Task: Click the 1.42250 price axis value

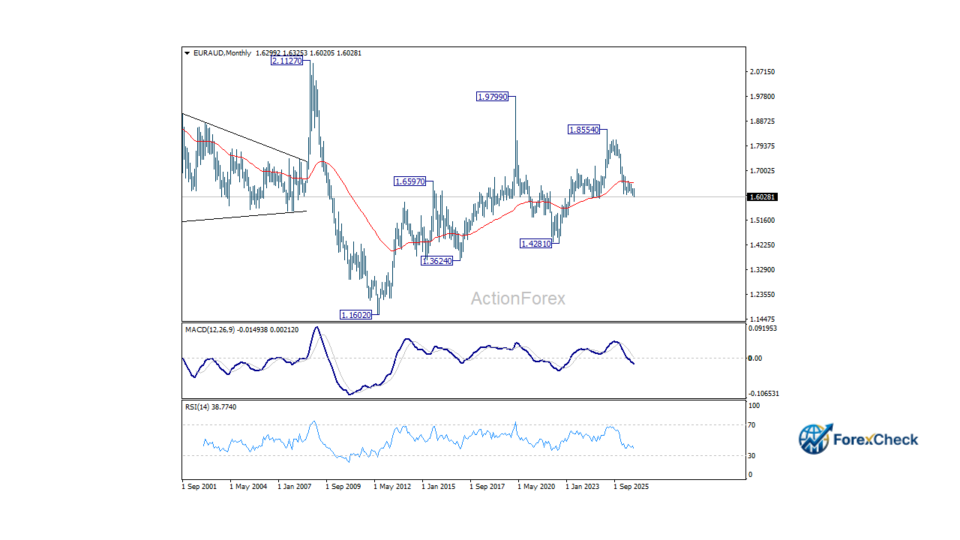Action: [x=762, y=245]
